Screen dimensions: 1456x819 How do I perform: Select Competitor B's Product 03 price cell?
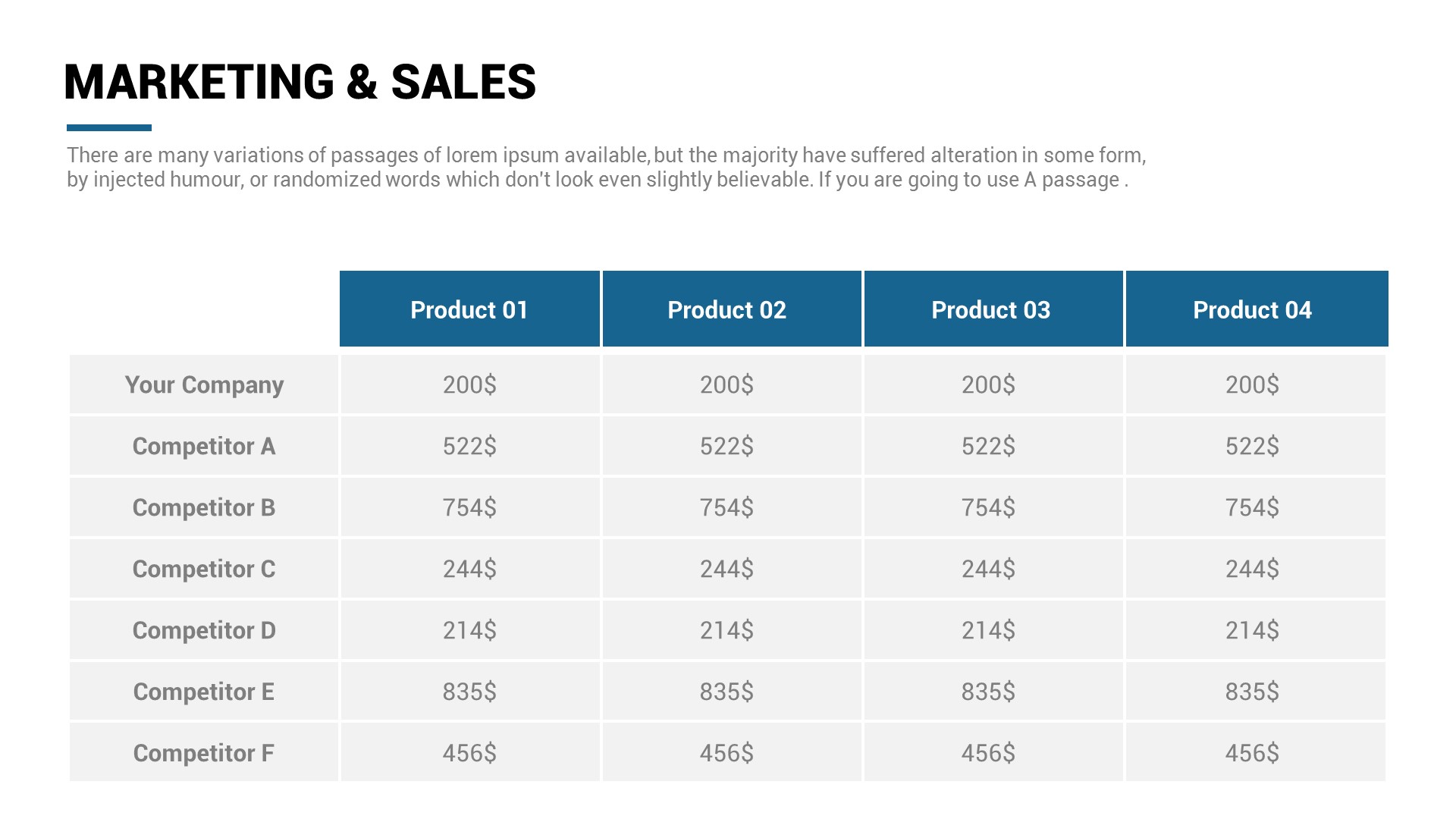click(988, 507)
